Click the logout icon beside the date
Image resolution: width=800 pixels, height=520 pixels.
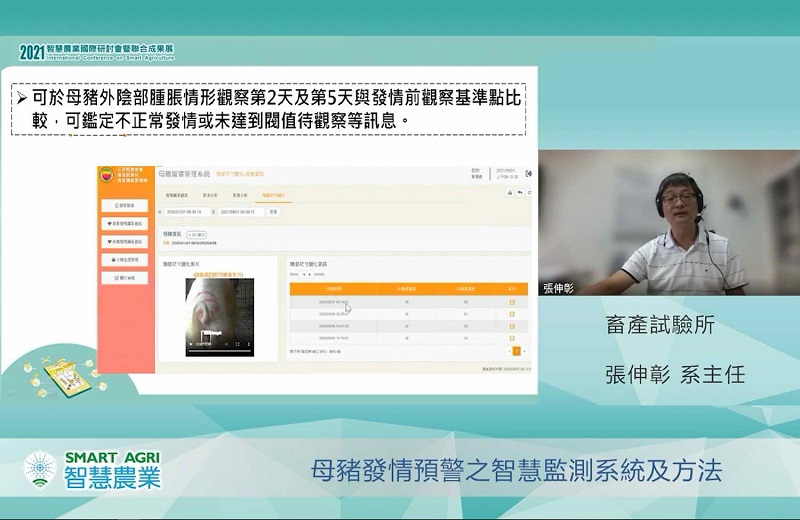529,174
